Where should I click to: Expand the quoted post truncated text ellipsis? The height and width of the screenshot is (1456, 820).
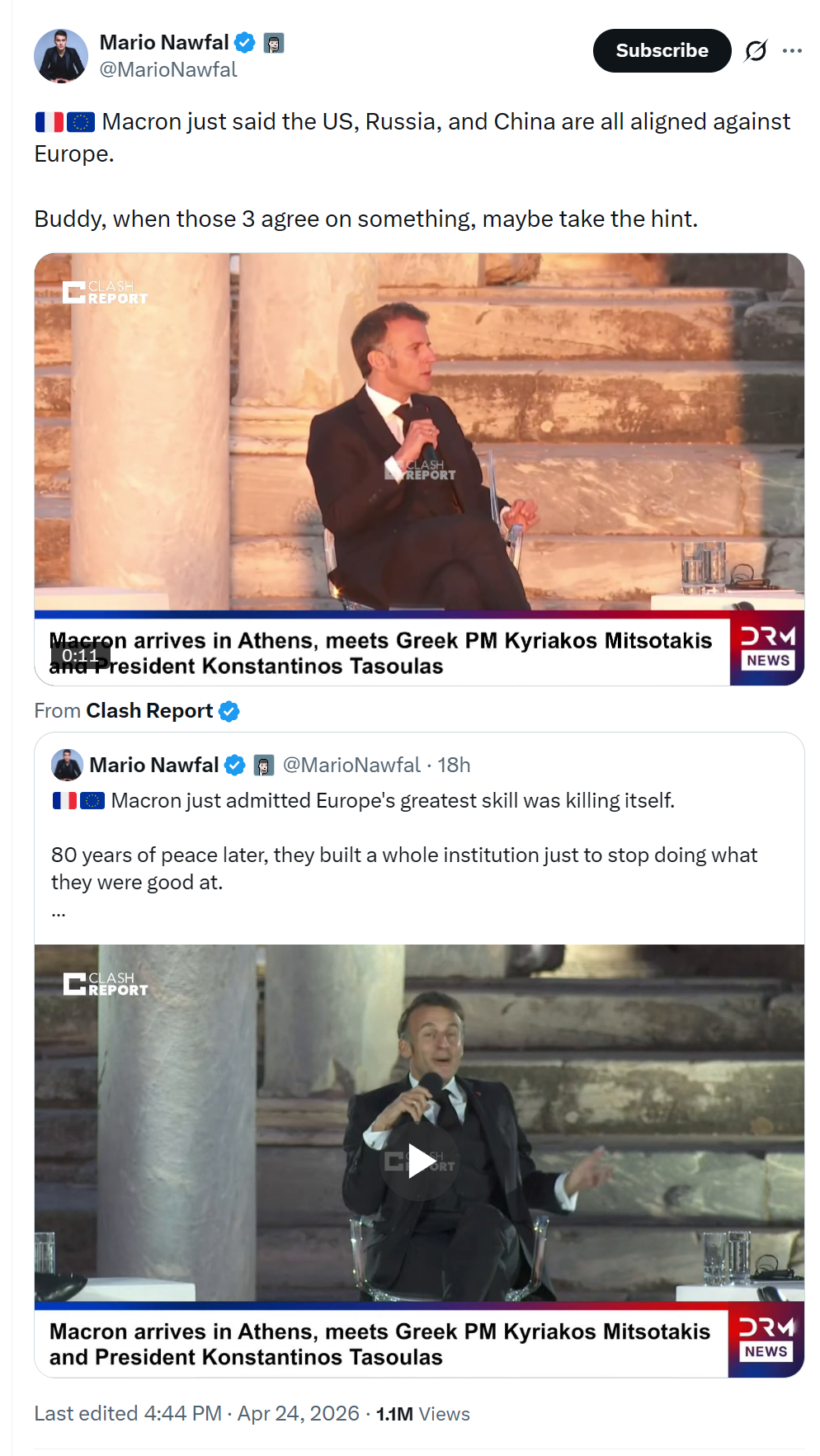[x=59, y=912]
